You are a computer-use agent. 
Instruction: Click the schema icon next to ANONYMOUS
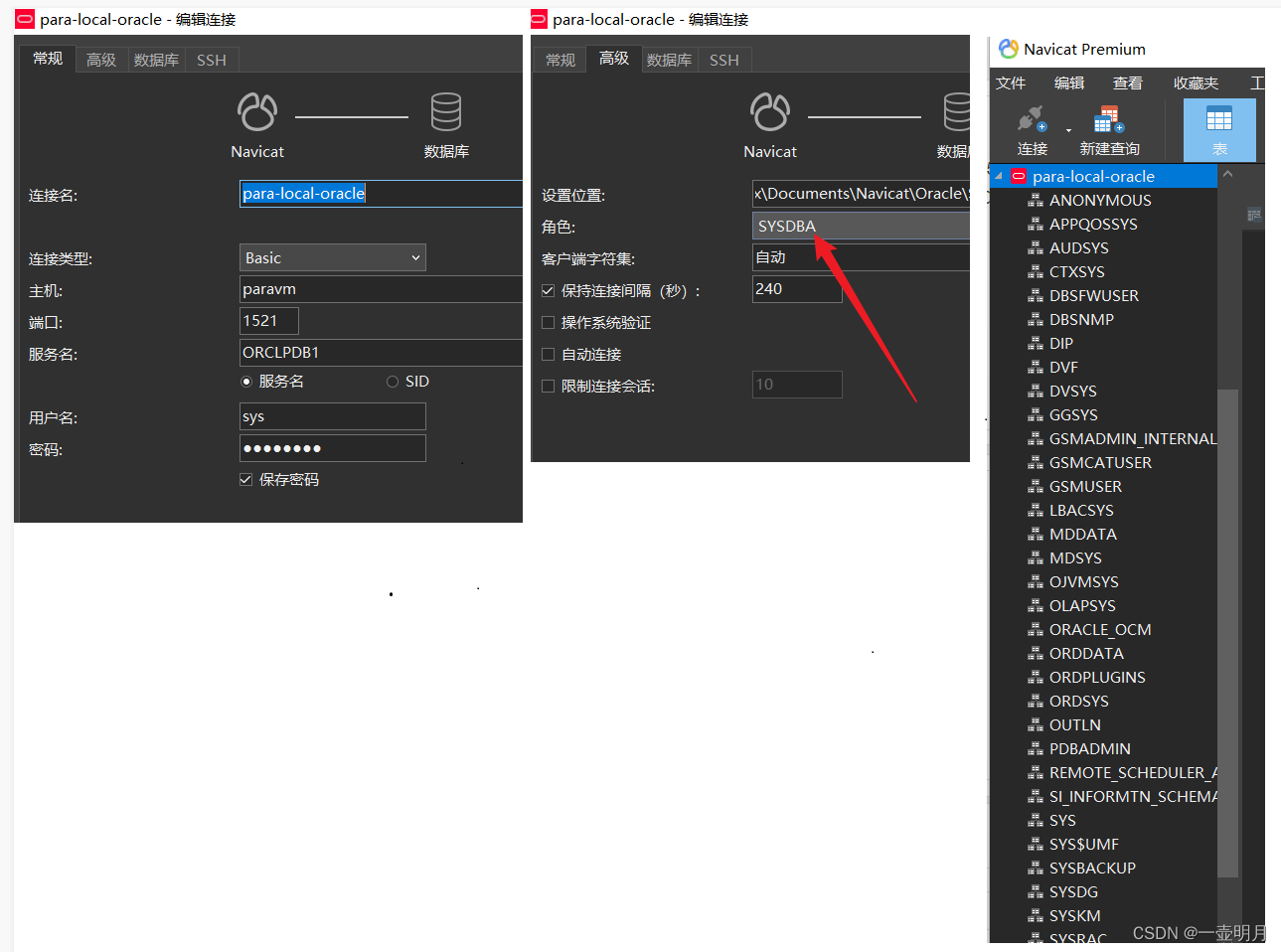point(1036,200)
